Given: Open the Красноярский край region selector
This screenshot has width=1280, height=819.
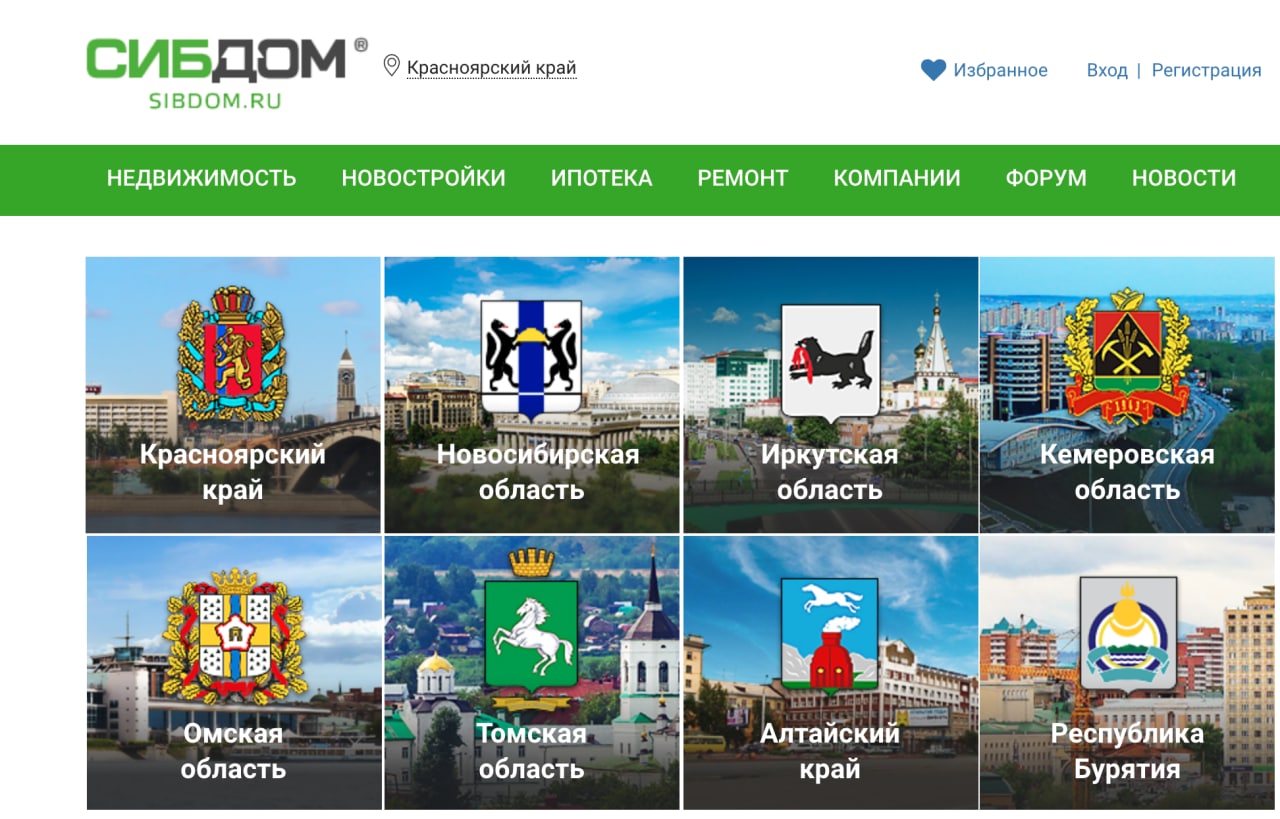Looking at the screenshot, I should (491, 68).
